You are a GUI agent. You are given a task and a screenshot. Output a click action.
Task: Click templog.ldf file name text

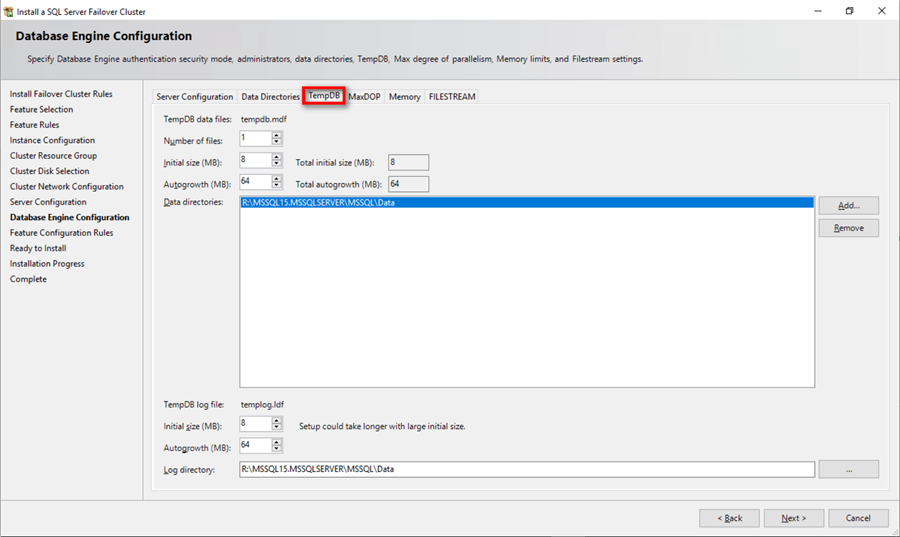coord(262,404)
